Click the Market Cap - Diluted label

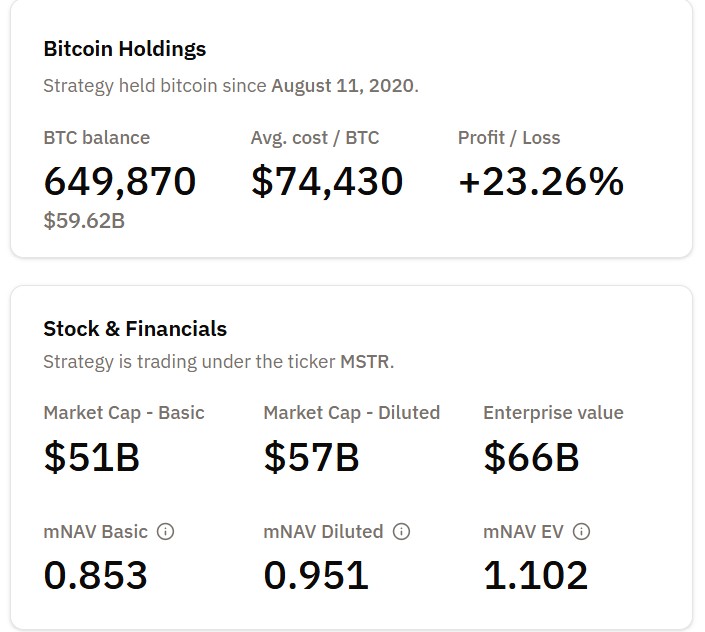point(351,412)
